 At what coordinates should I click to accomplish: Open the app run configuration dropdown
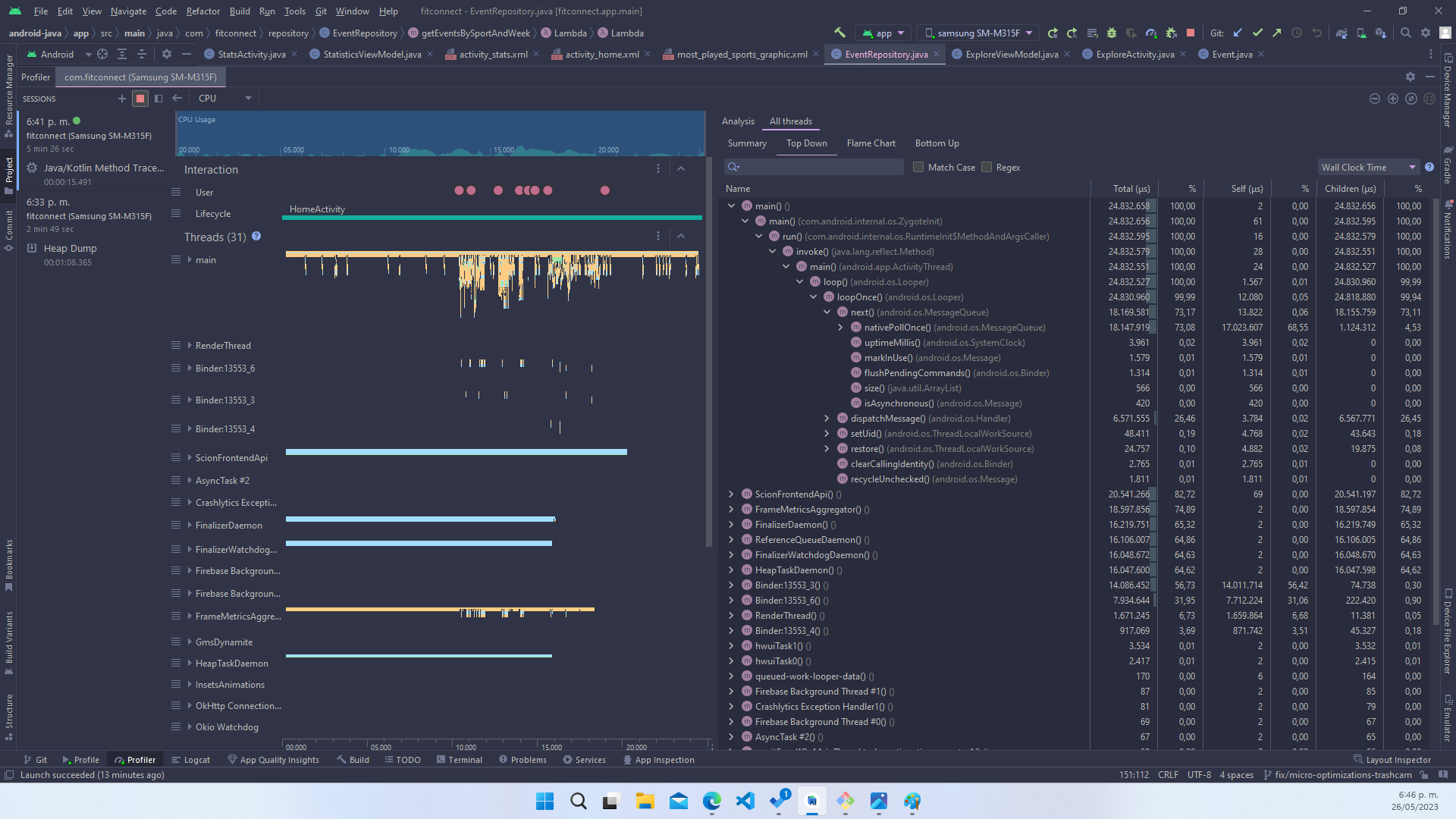click(x=883, y=33)
